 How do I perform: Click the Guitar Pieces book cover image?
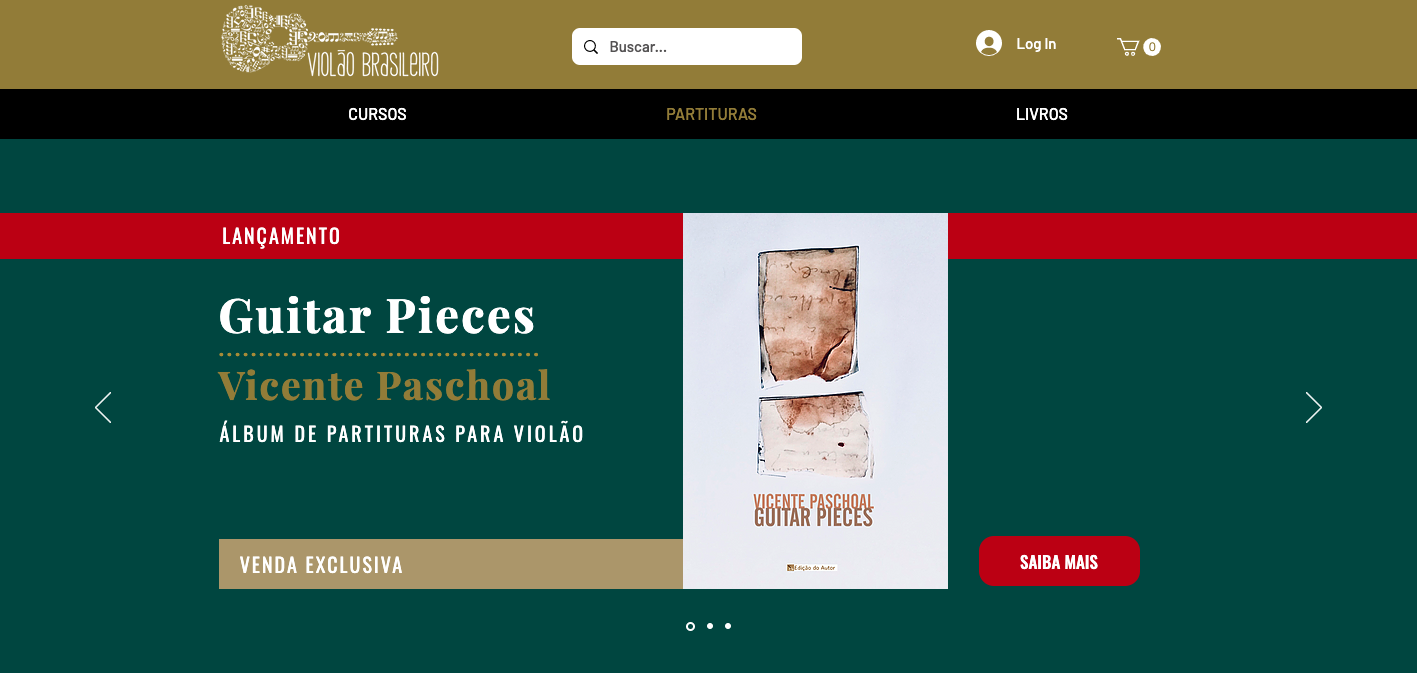pos(815,401)
